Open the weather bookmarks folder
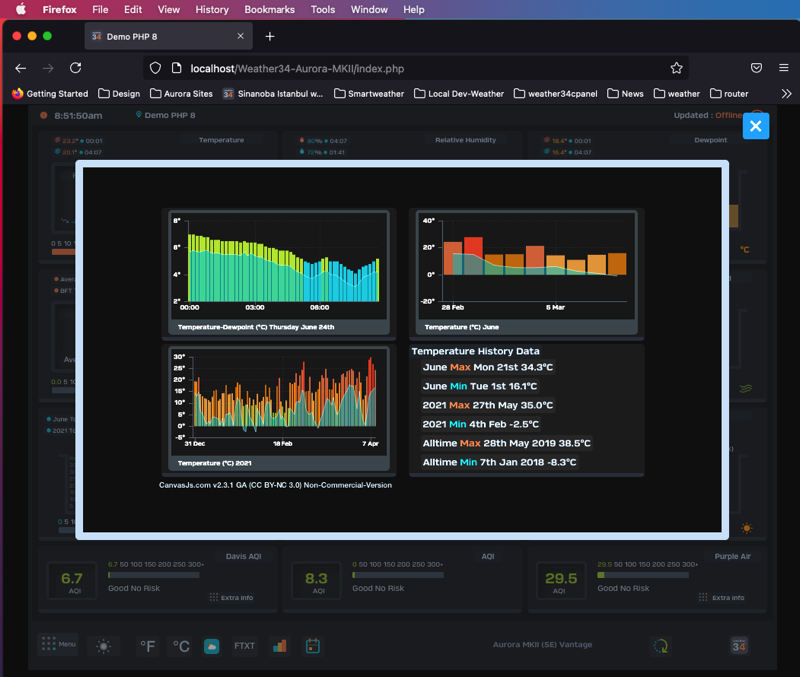This screenshot has height=677, width=800. pyautogui.click(x=677, y=94)
